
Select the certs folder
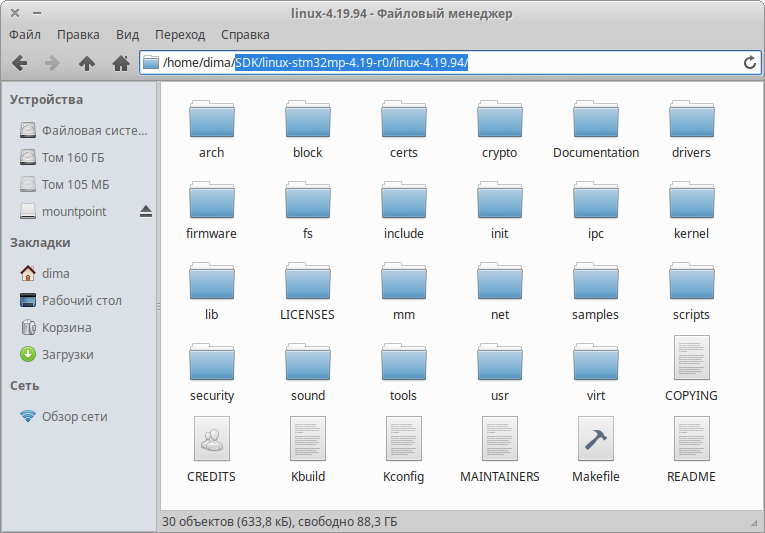tap(403, 130)
